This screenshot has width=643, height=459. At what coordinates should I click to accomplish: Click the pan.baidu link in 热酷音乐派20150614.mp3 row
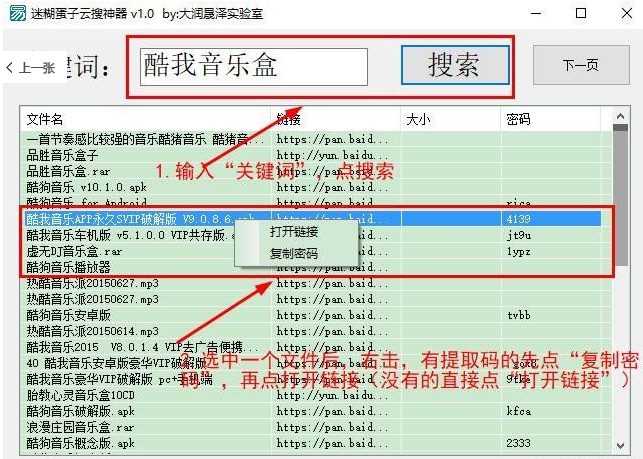332,331
